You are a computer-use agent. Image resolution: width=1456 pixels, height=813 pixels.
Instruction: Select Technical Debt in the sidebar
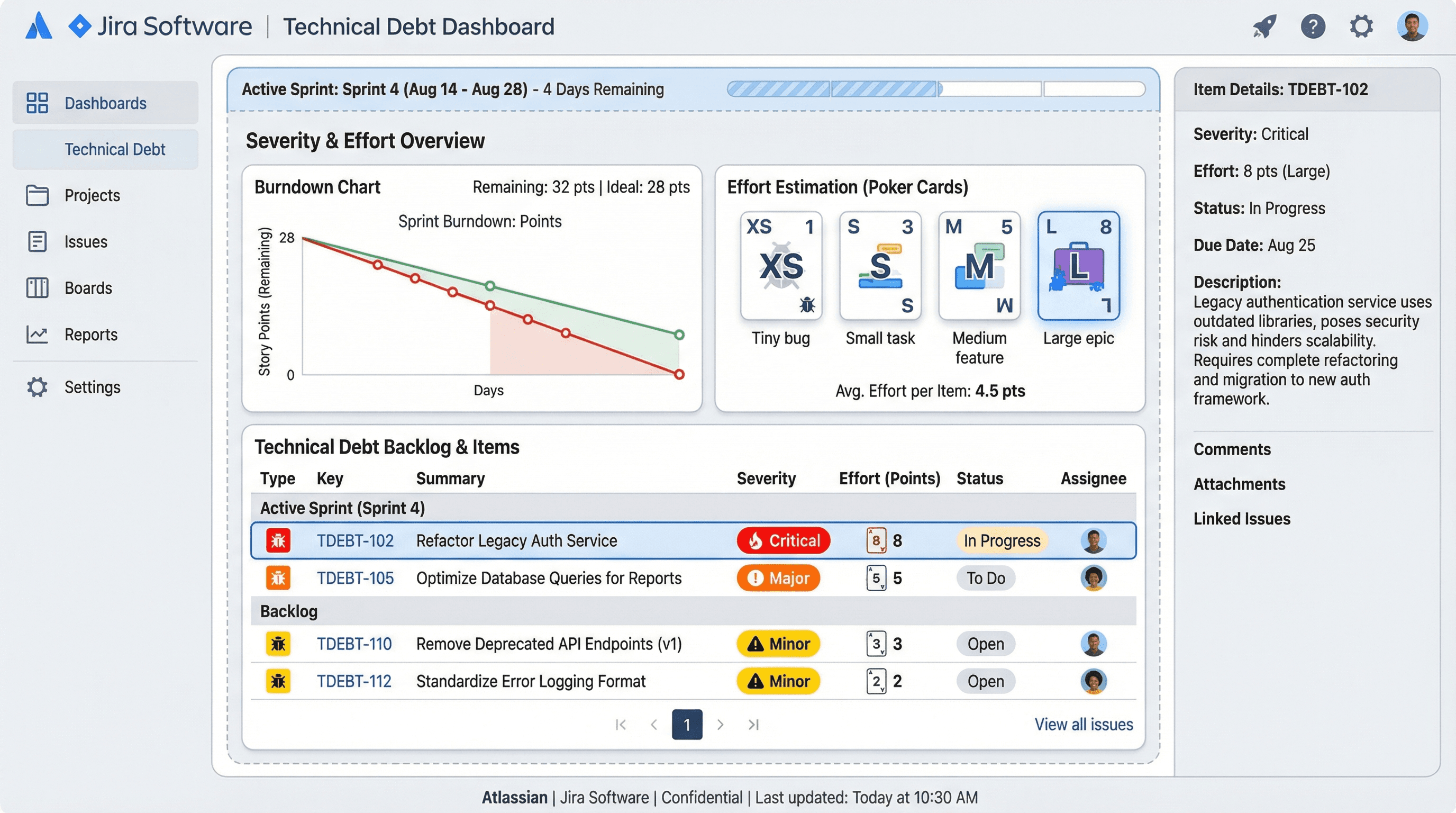pyautogui.click(x=114, y=149)
